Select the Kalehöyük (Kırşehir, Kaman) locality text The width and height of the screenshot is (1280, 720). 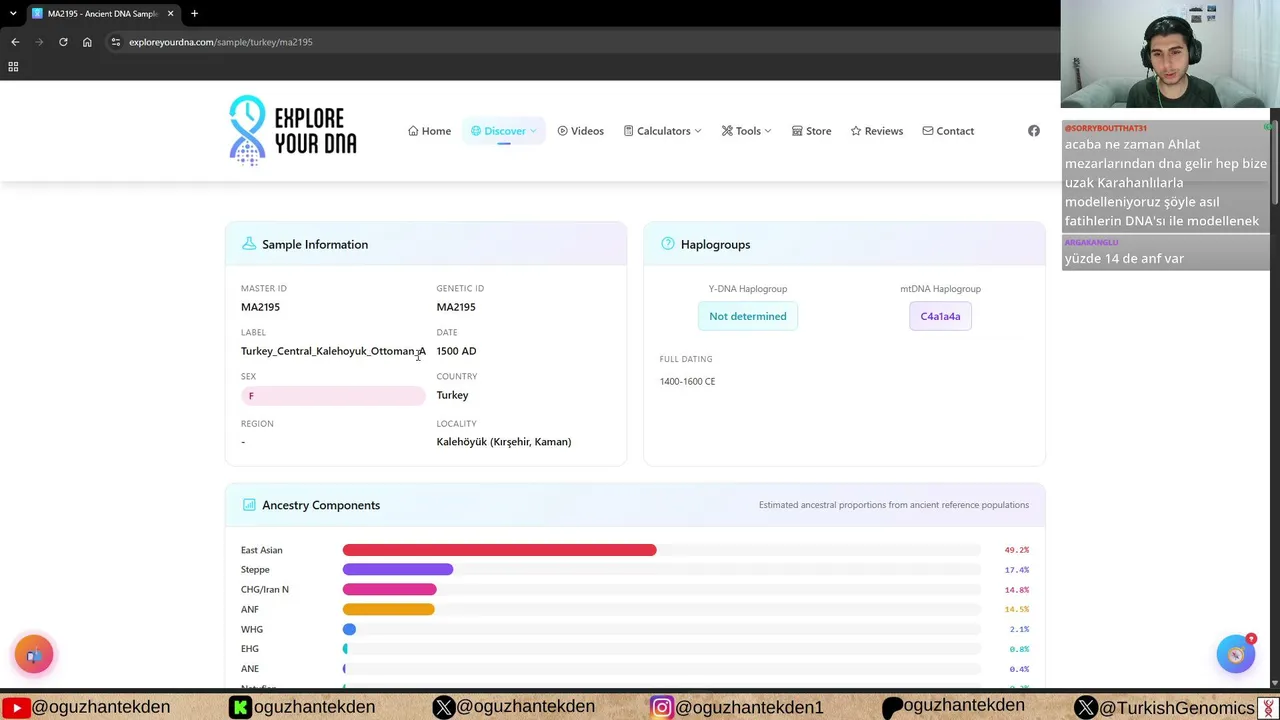point(504,442)
